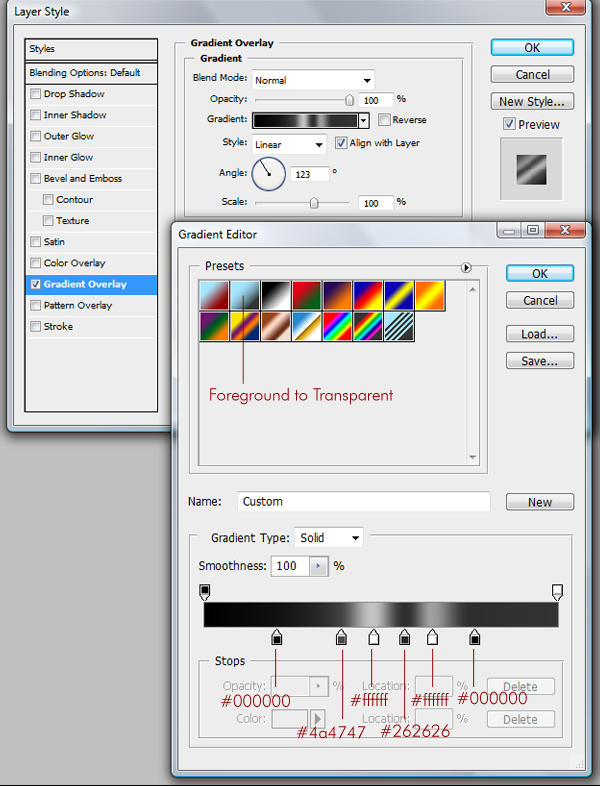Toggle the Drop Shadow style checkbox
Image resolution: width=600 pixels, height=786 pixels.
tap(36, 94)
